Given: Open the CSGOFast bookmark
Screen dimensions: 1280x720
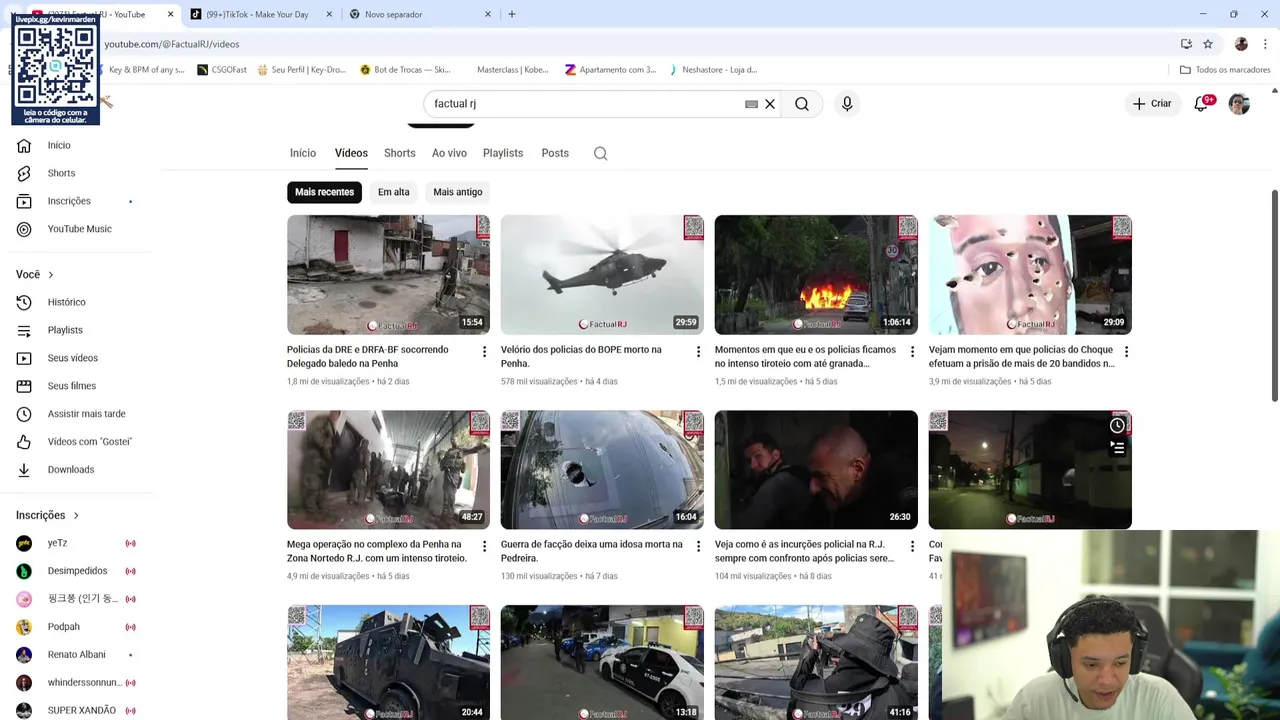Looking at the screenshot, I should click(x=222, y=70).
